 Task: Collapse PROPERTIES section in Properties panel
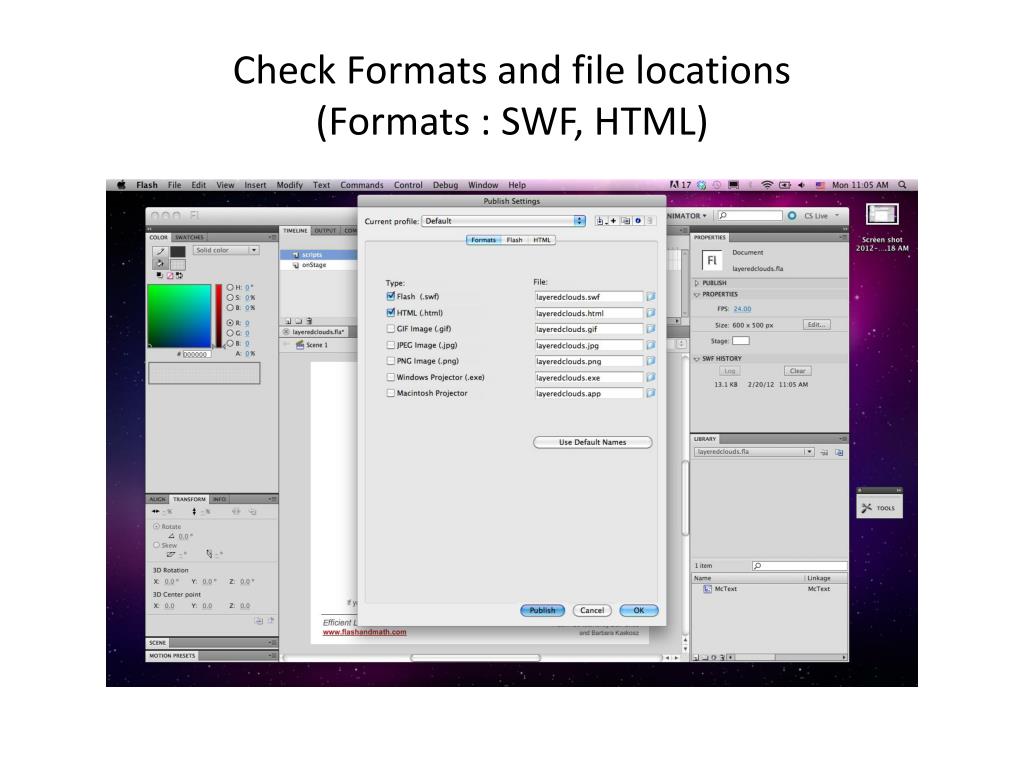(697, 295)
